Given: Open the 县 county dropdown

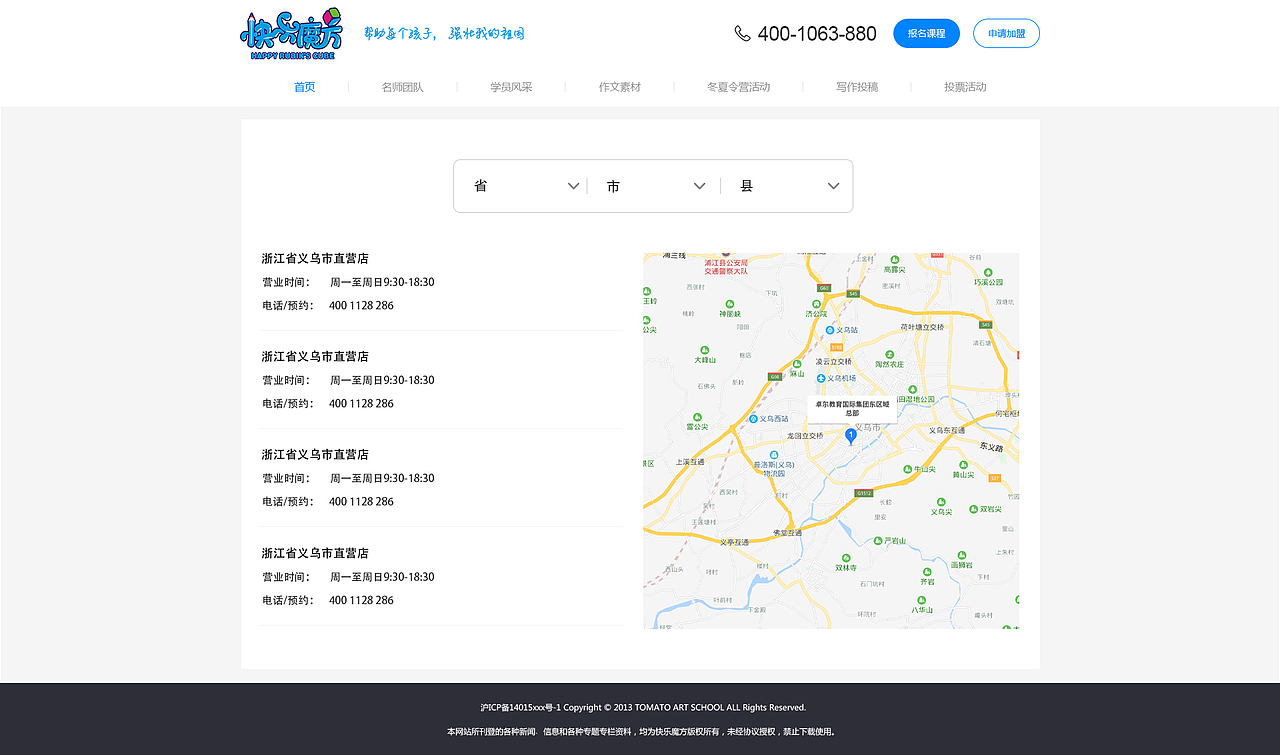Looking at the screenshot, I should 789,186.
